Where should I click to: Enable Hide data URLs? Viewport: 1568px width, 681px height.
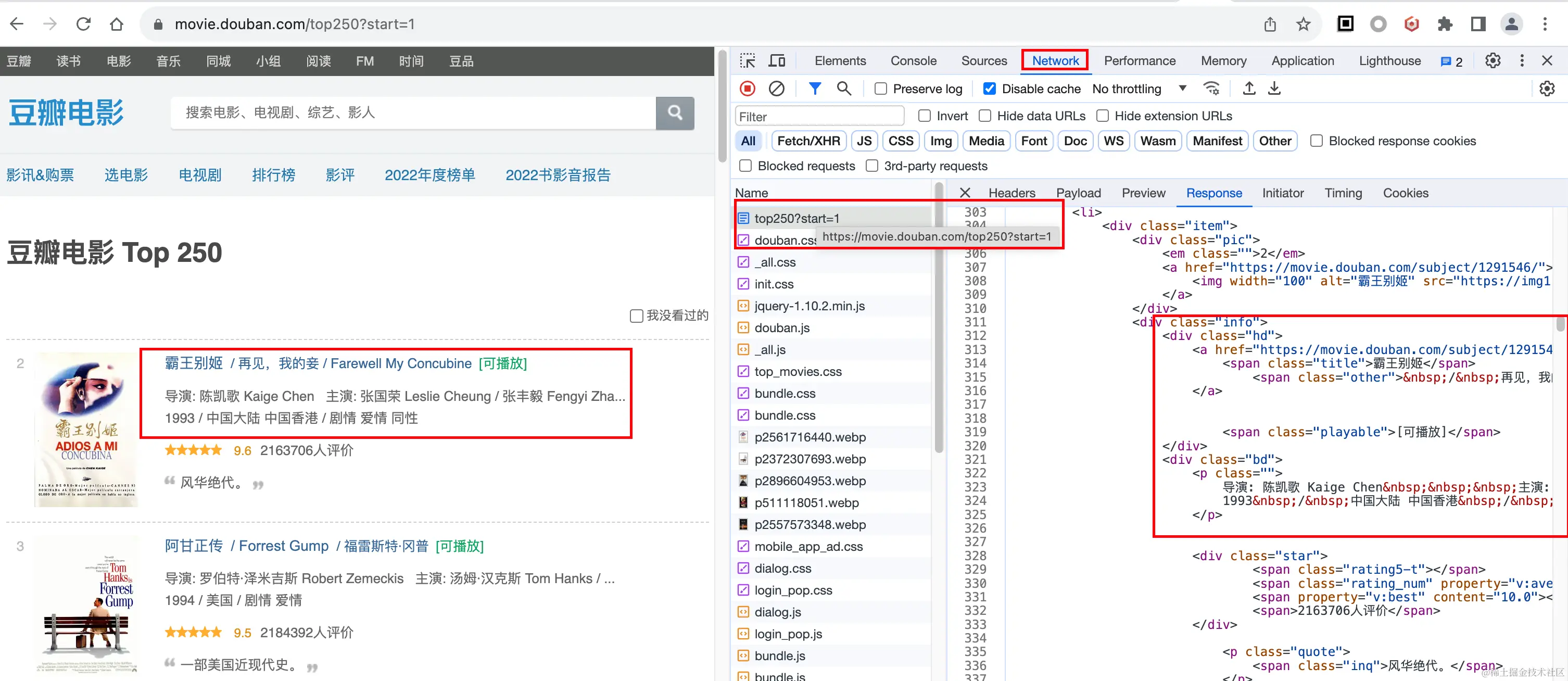click(984, 116)
